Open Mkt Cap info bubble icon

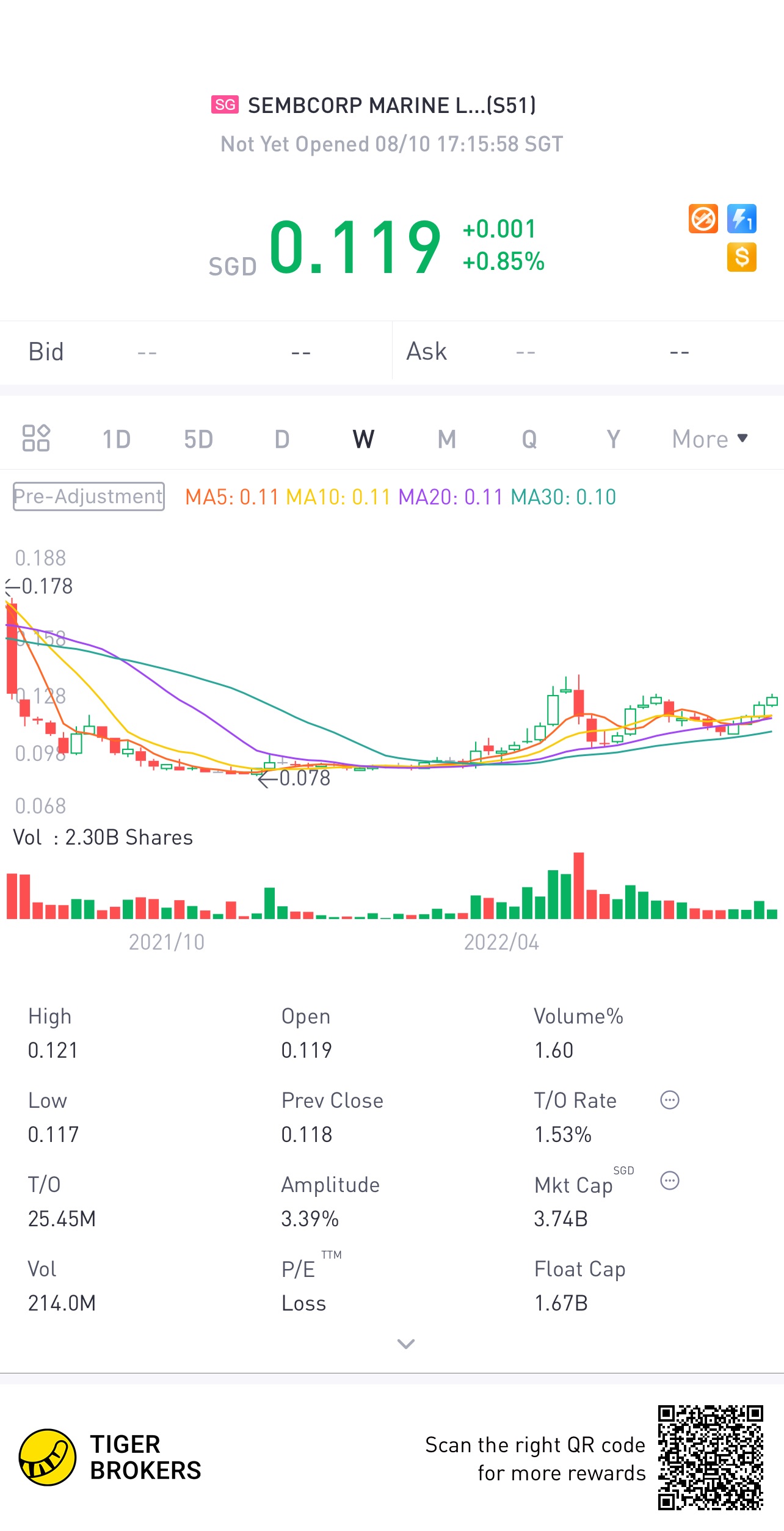(x=670, y=1180)
